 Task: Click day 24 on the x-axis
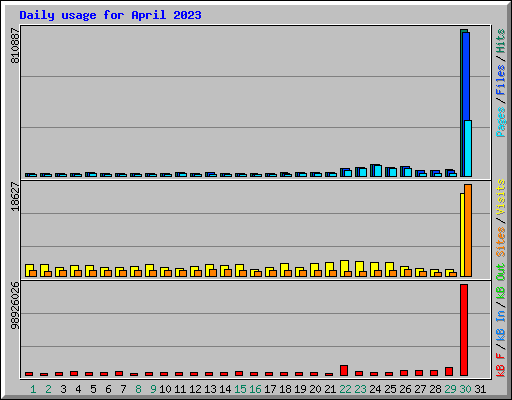[375, 389]
